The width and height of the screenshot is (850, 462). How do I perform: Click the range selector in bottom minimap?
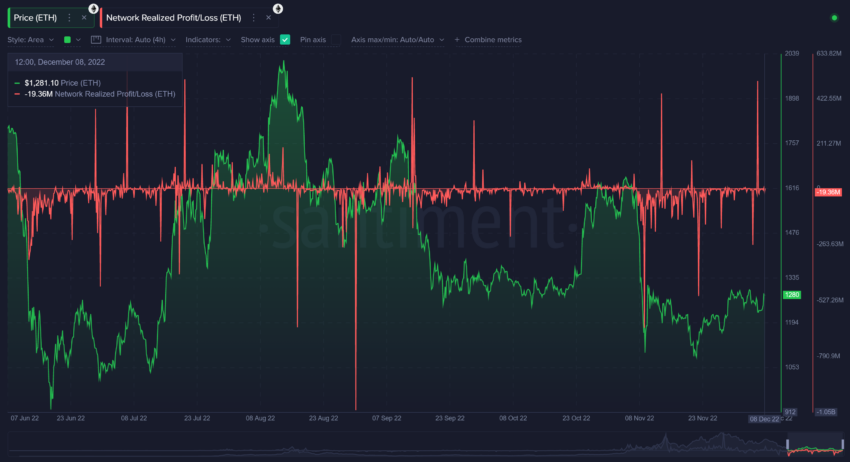click(815, 444)
